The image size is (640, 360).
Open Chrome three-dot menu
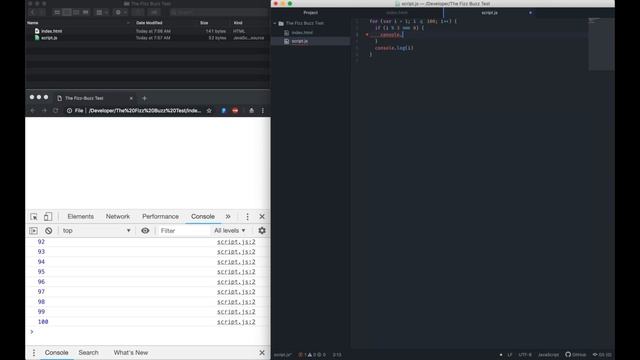point(262,111)
